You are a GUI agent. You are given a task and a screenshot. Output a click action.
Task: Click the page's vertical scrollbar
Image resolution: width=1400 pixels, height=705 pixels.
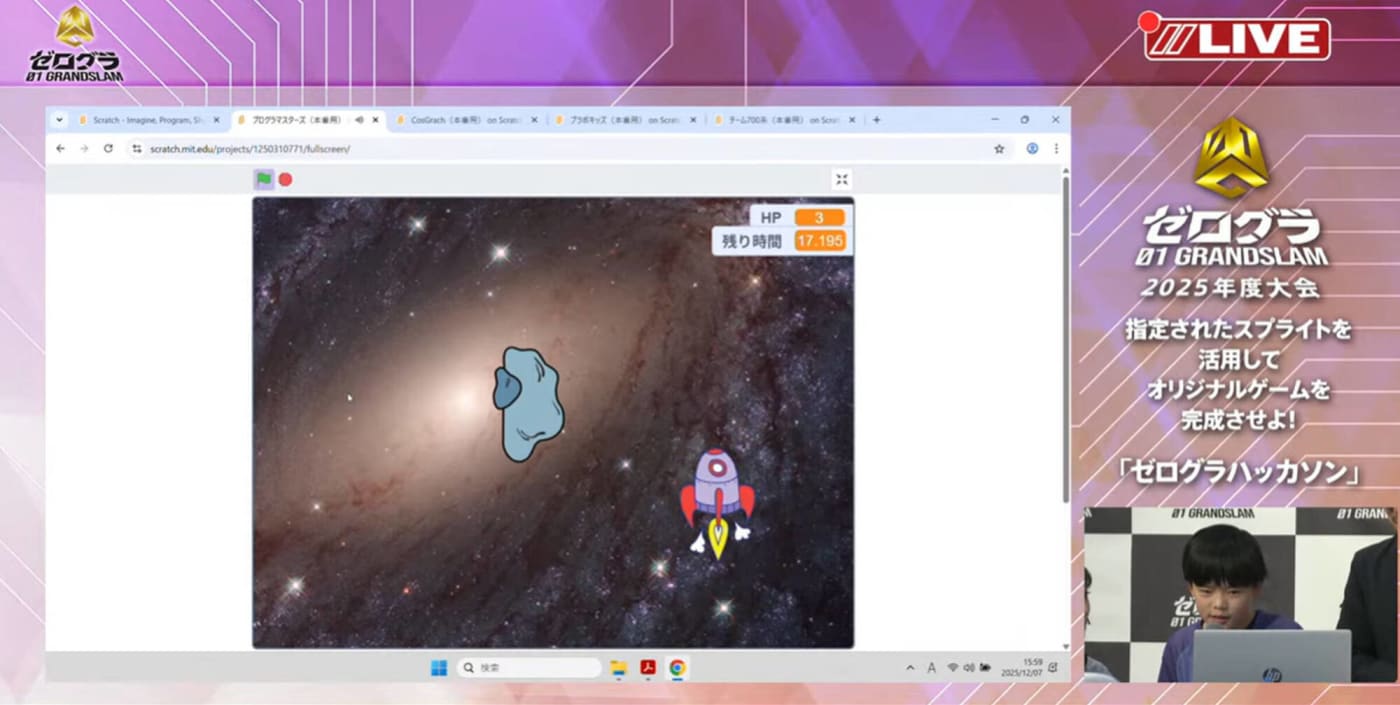[1065, 340]
